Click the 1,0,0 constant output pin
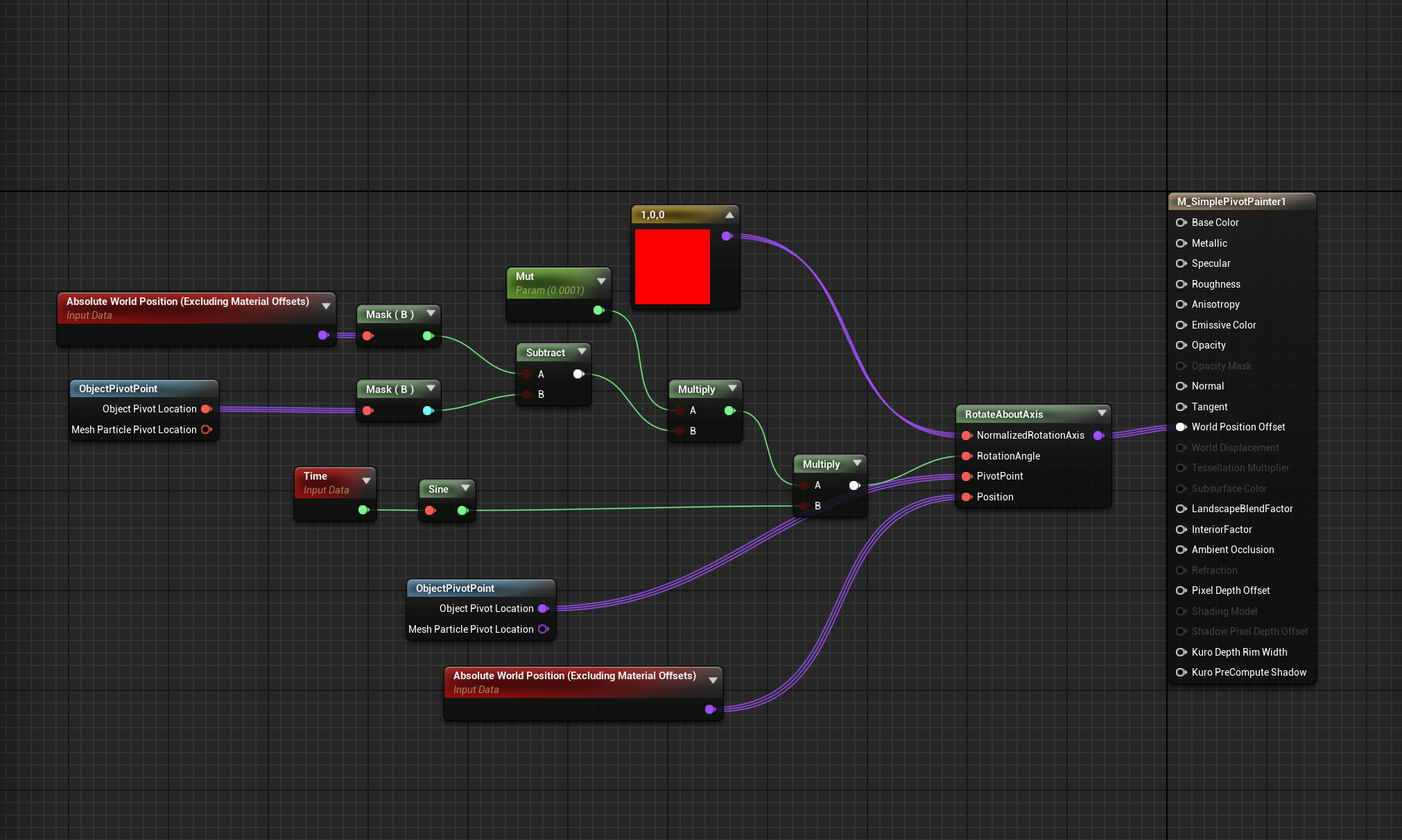Viewport: 1402px width, 840px height. pyautogui.click(x=726, y=236)
